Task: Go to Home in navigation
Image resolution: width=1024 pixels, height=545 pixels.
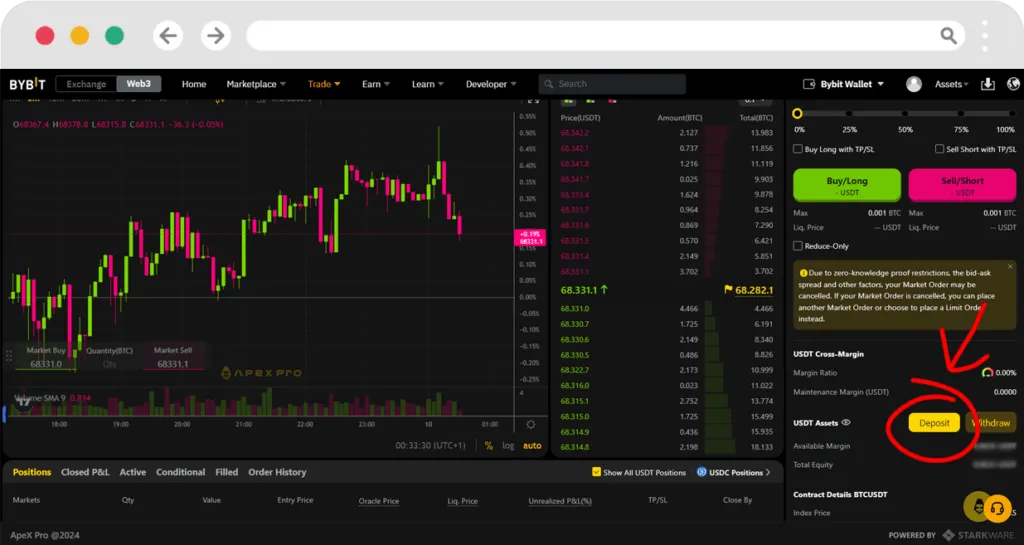Action: 194,84
